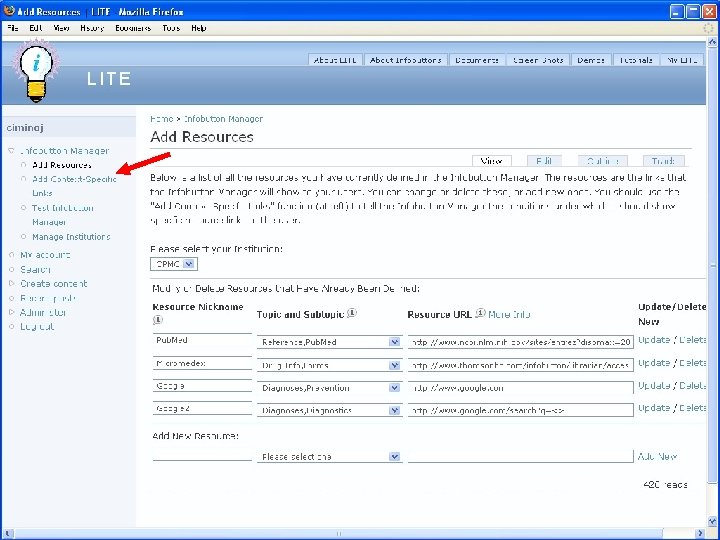This screenshot has width=720, height=540.
Task: Open the Diagnoses,Prevention topic dropdown
Action: tap(329, 388)
